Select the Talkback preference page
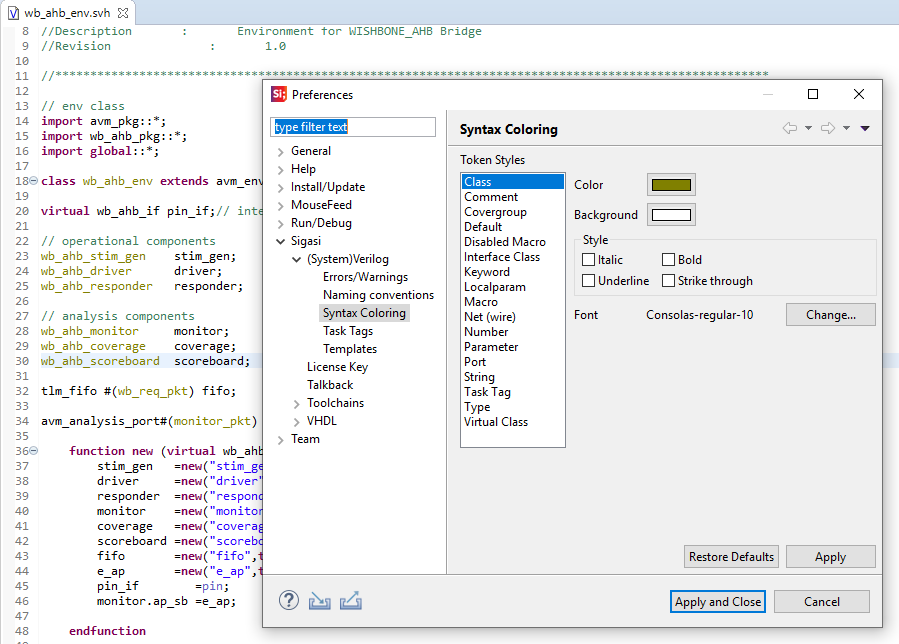Image resolution: width=899 pixels, height=644 pixels. 330,385
